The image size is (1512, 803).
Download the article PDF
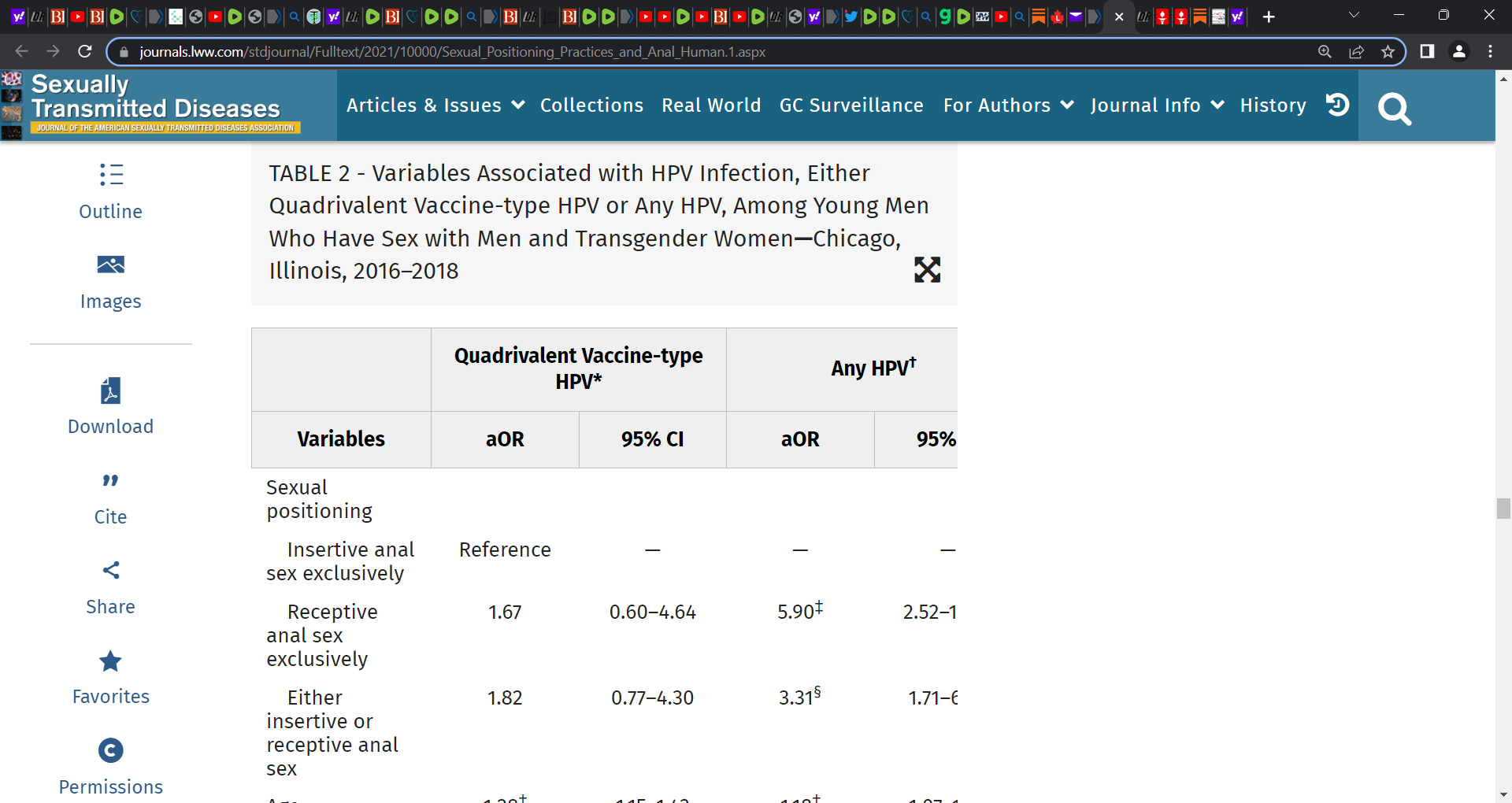tap(111, 391)
